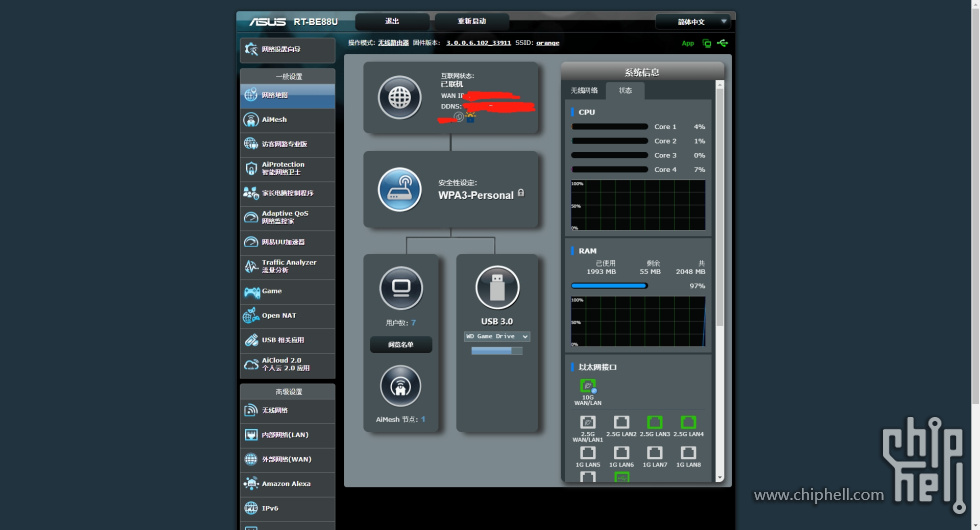Click the AiMesh node house icon
Image resolution: width=980 pixels, height=530 pixels.
click(x=401, y=386)
